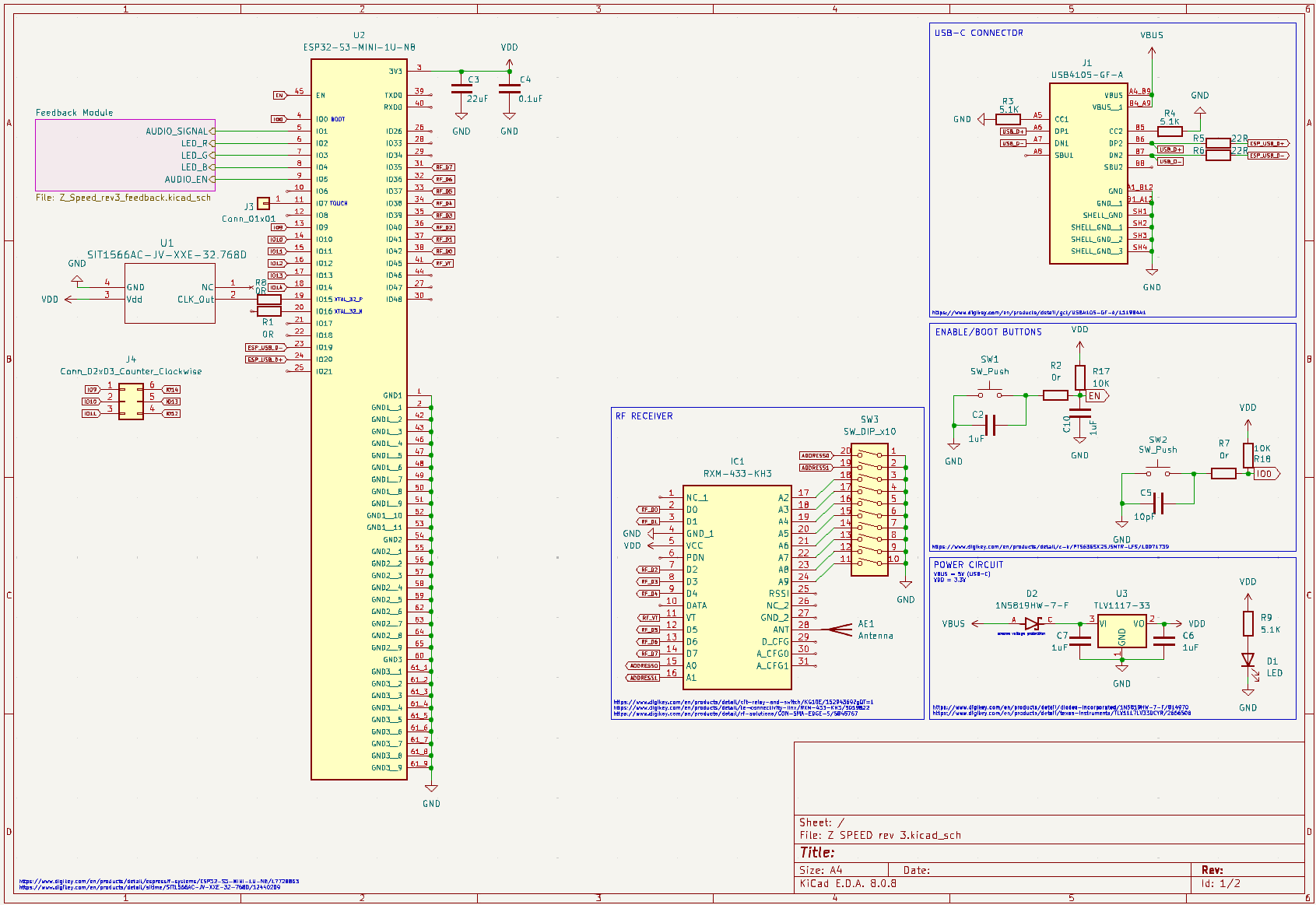This screenshot has height=905, width=1316.
Task: Click the R9 5.1K resistor symbol
Action: (1248, 623)
